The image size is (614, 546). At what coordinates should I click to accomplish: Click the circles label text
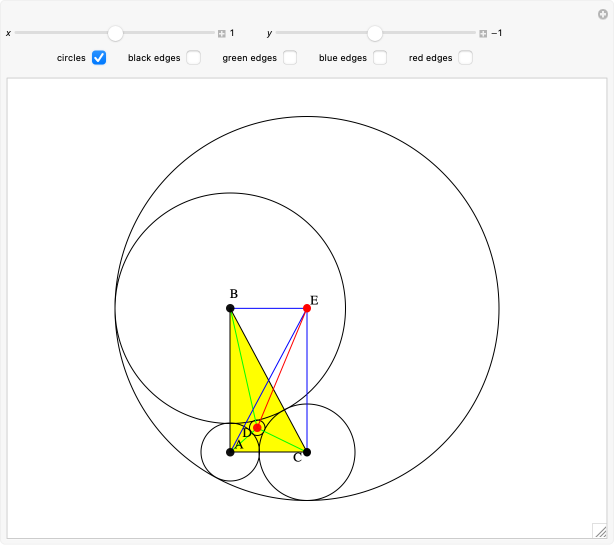click(71, 58)
